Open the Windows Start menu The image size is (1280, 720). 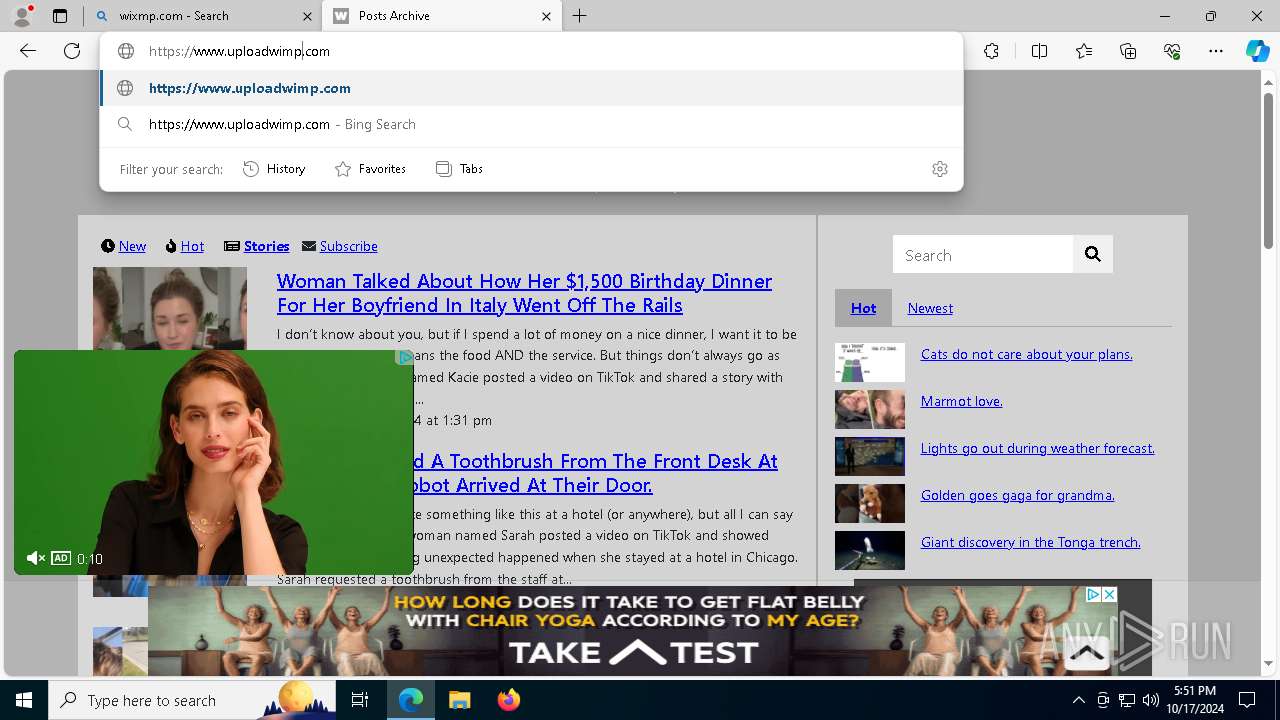(x=24, y=700)
